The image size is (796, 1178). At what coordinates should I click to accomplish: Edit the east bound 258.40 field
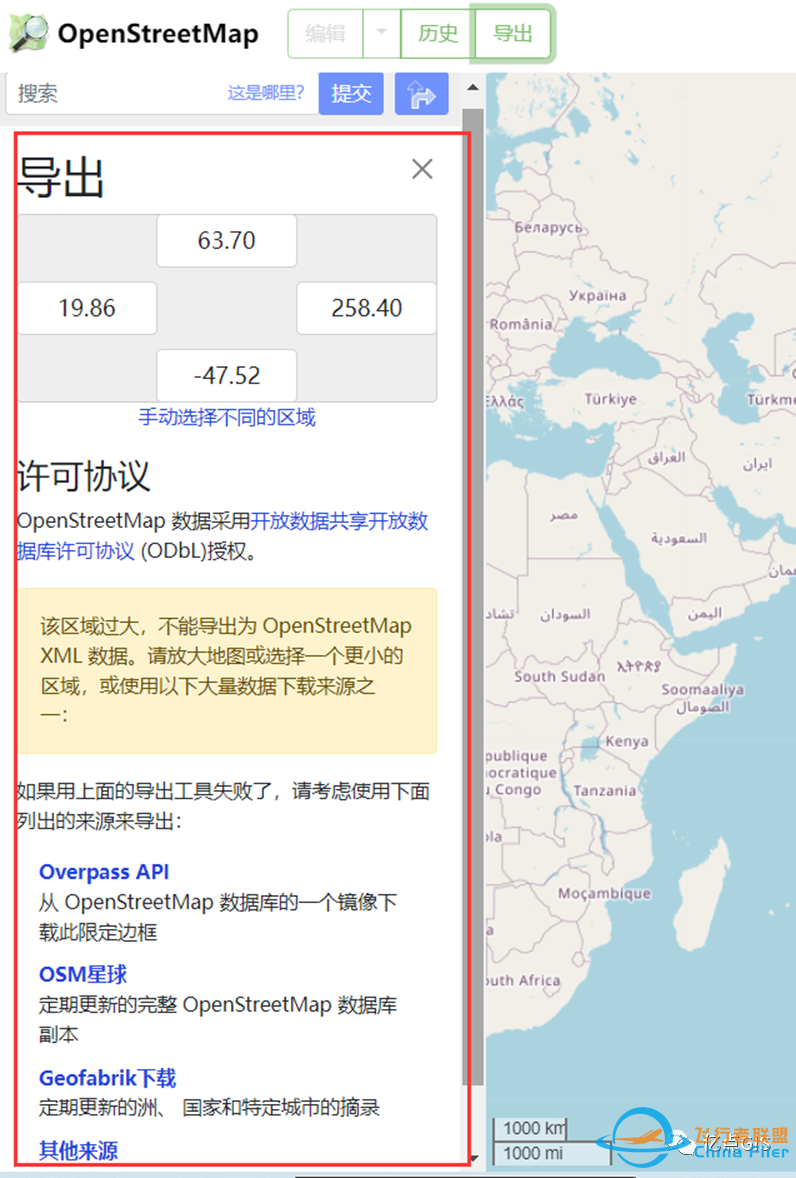[x=366, y=308]
